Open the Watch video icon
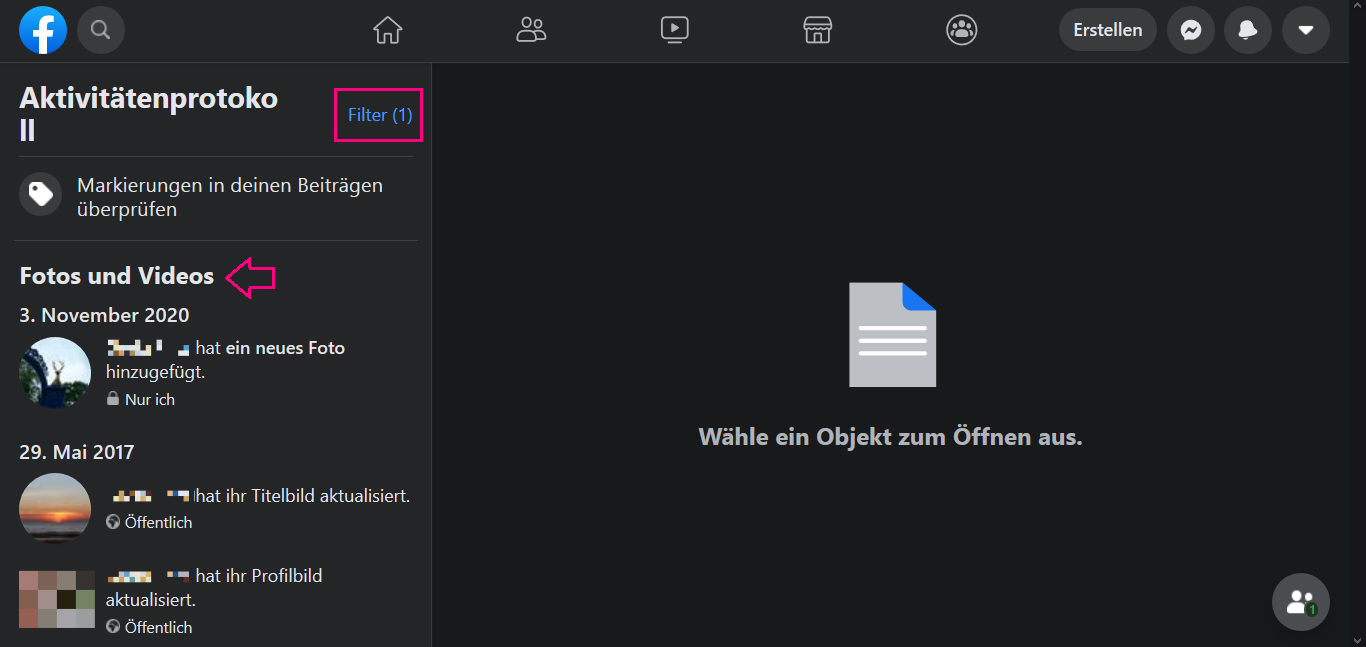The image size is (1366, 647). (x=675, y=30)
